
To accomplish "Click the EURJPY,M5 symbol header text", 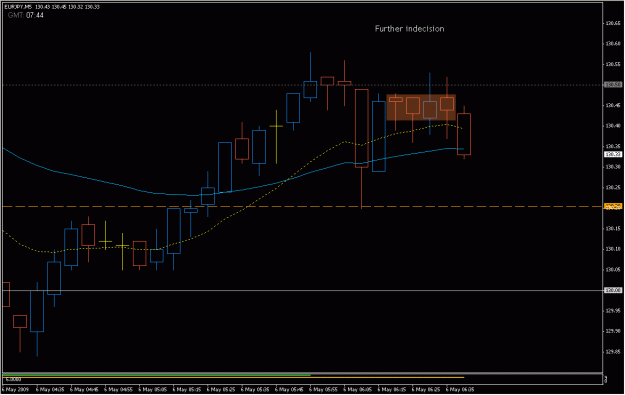I will click(18, 7).
